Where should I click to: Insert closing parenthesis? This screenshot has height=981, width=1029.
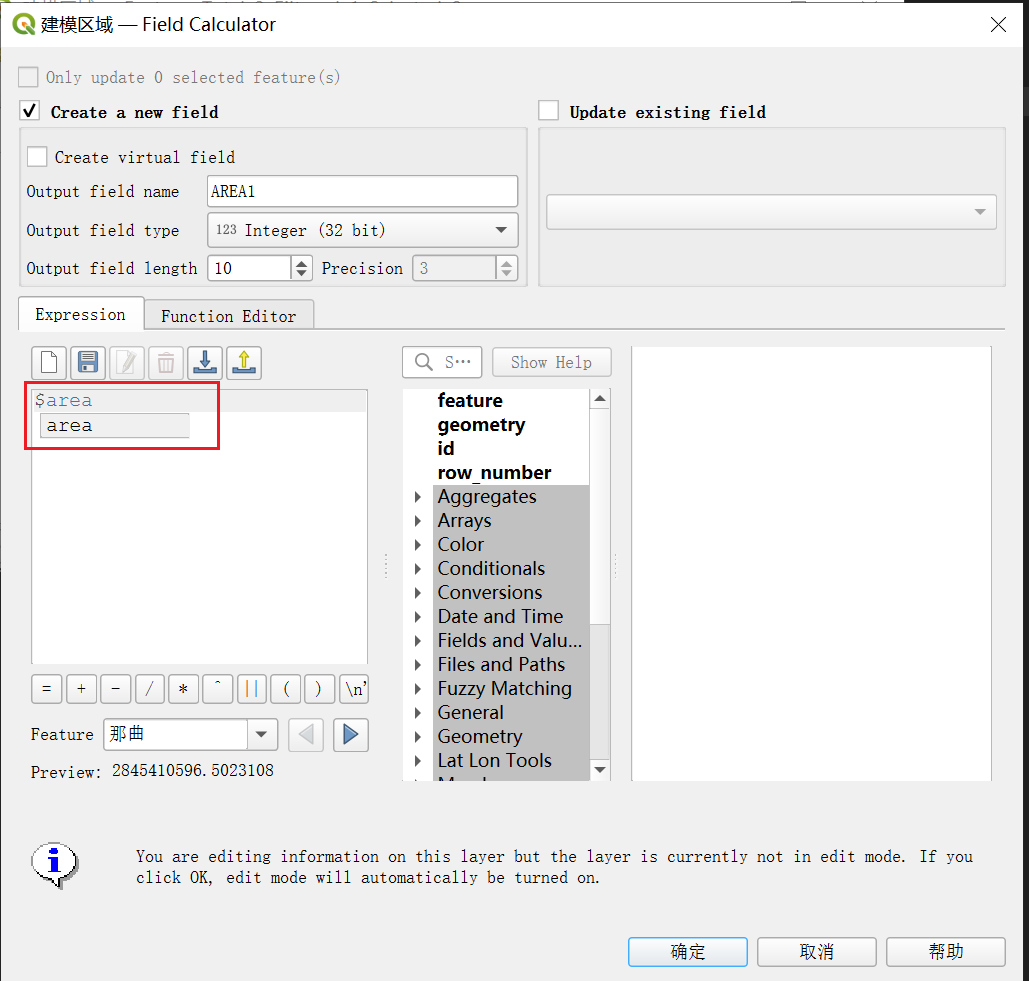(x=320, y=689)
